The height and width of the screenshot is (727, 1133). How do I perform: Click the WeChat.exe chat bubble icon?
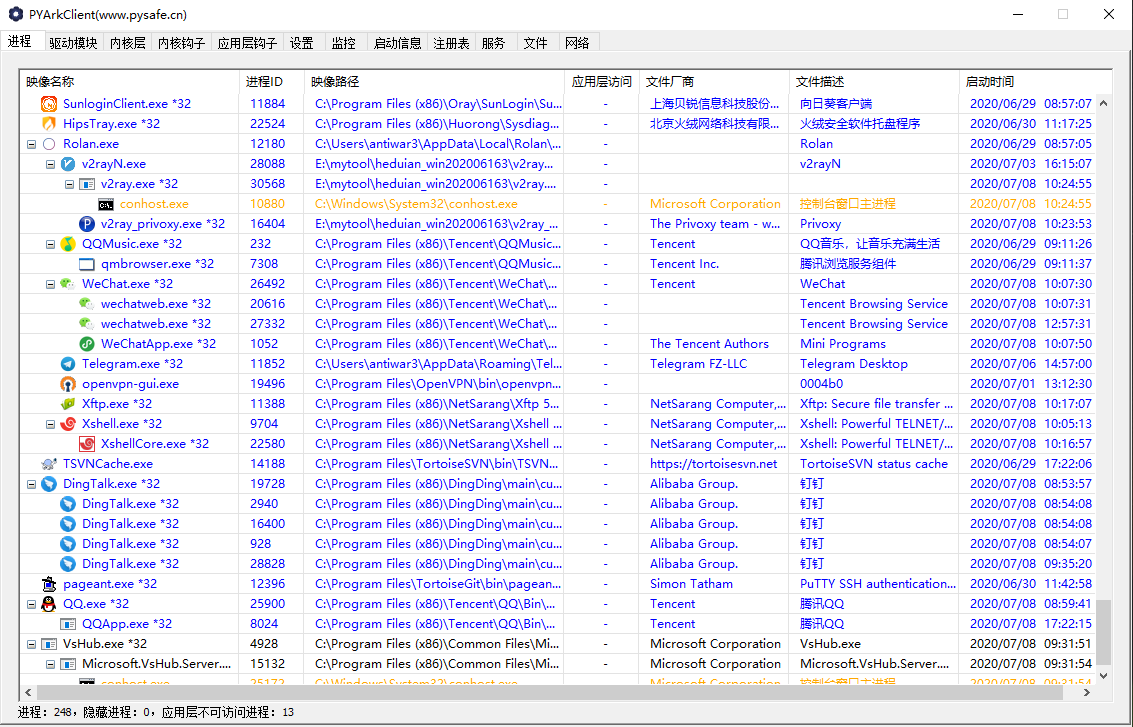(x=68, y=284)
